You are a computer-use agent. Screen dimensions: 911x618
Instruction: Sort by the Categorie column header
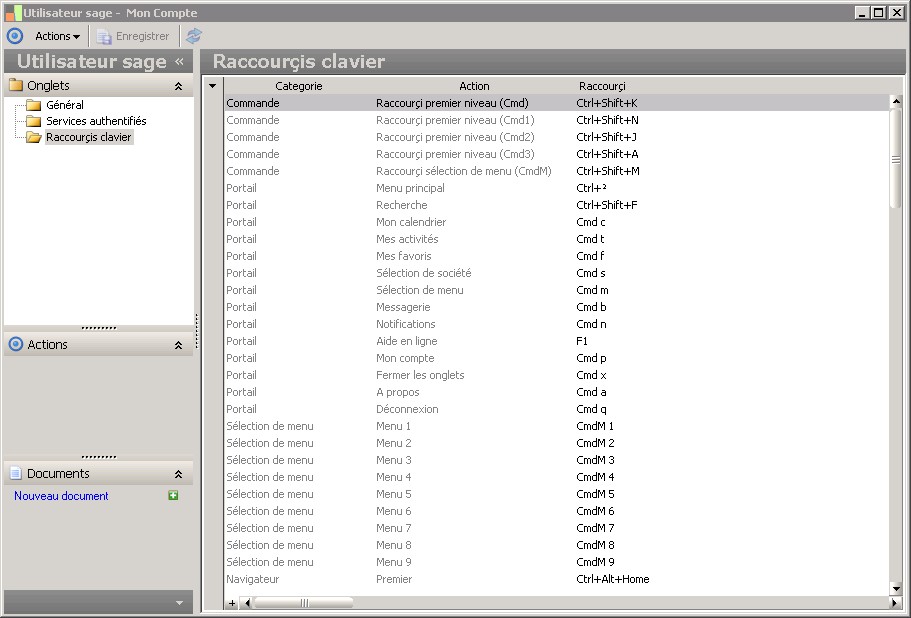coord(298,86)
